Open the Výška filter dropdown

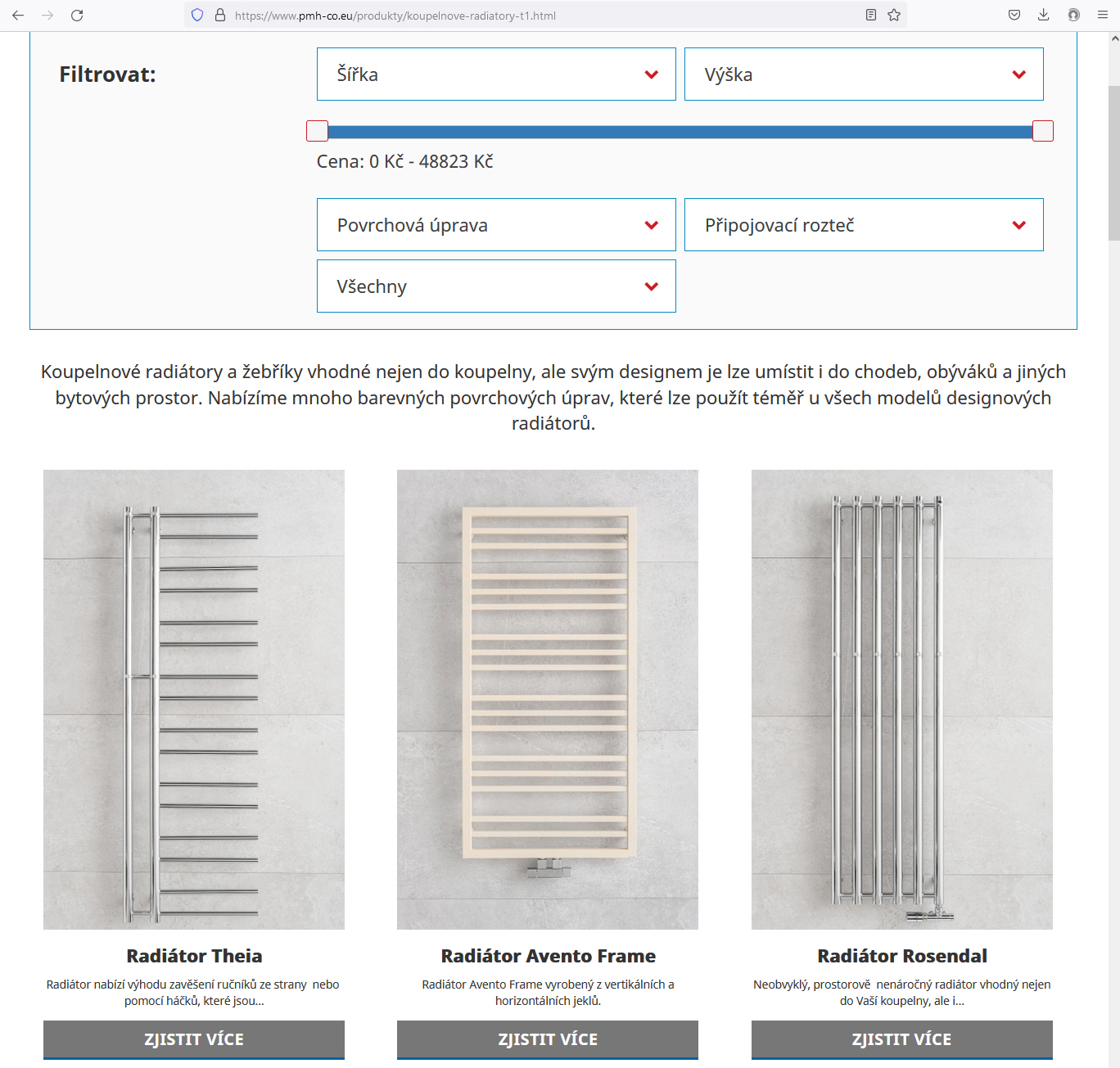(864, 74)
